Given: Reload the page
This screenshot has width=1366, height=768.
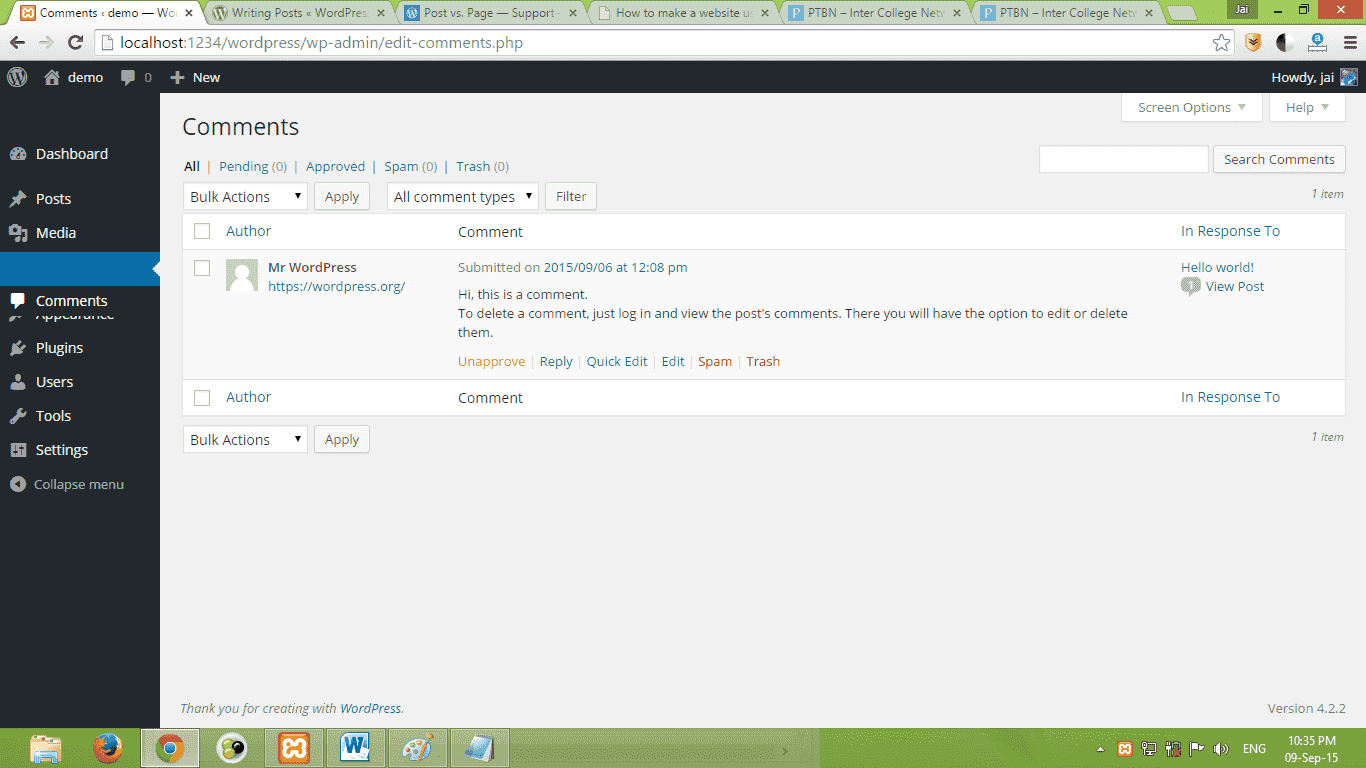Looking at the screenshot, I should 75,43.
